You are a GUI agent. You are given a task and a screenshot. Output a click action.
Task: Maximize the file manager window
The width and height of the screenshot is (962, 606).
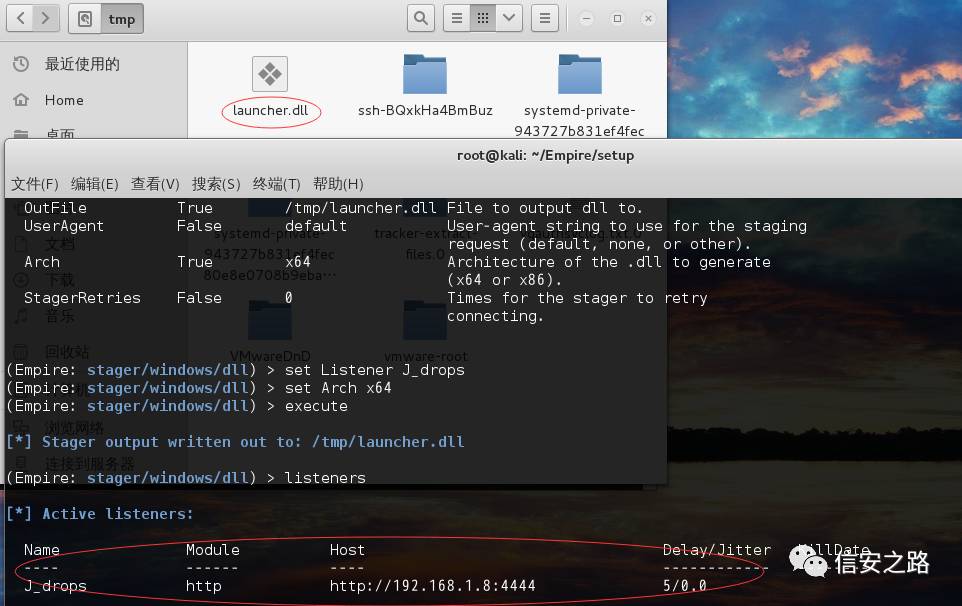point(617,18)
